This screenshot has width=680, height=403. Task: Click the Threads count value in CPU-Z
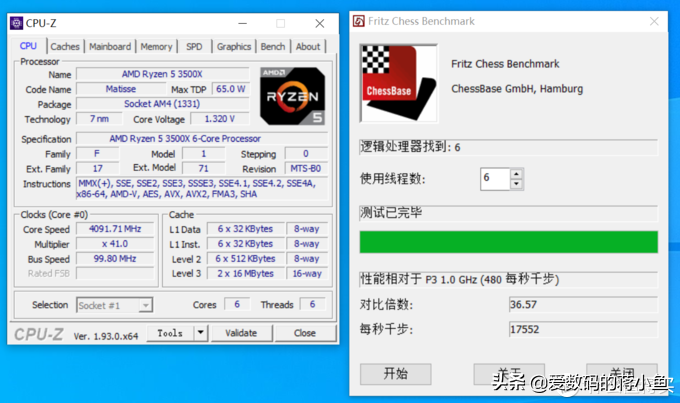point(313,305)
